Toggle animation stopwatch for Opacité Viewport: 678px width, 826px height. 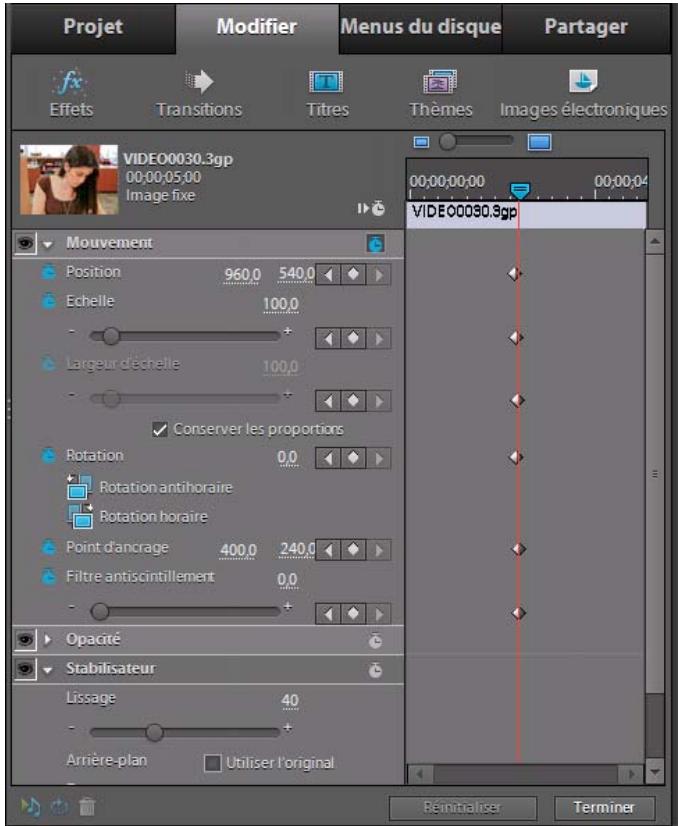(376, 640)
